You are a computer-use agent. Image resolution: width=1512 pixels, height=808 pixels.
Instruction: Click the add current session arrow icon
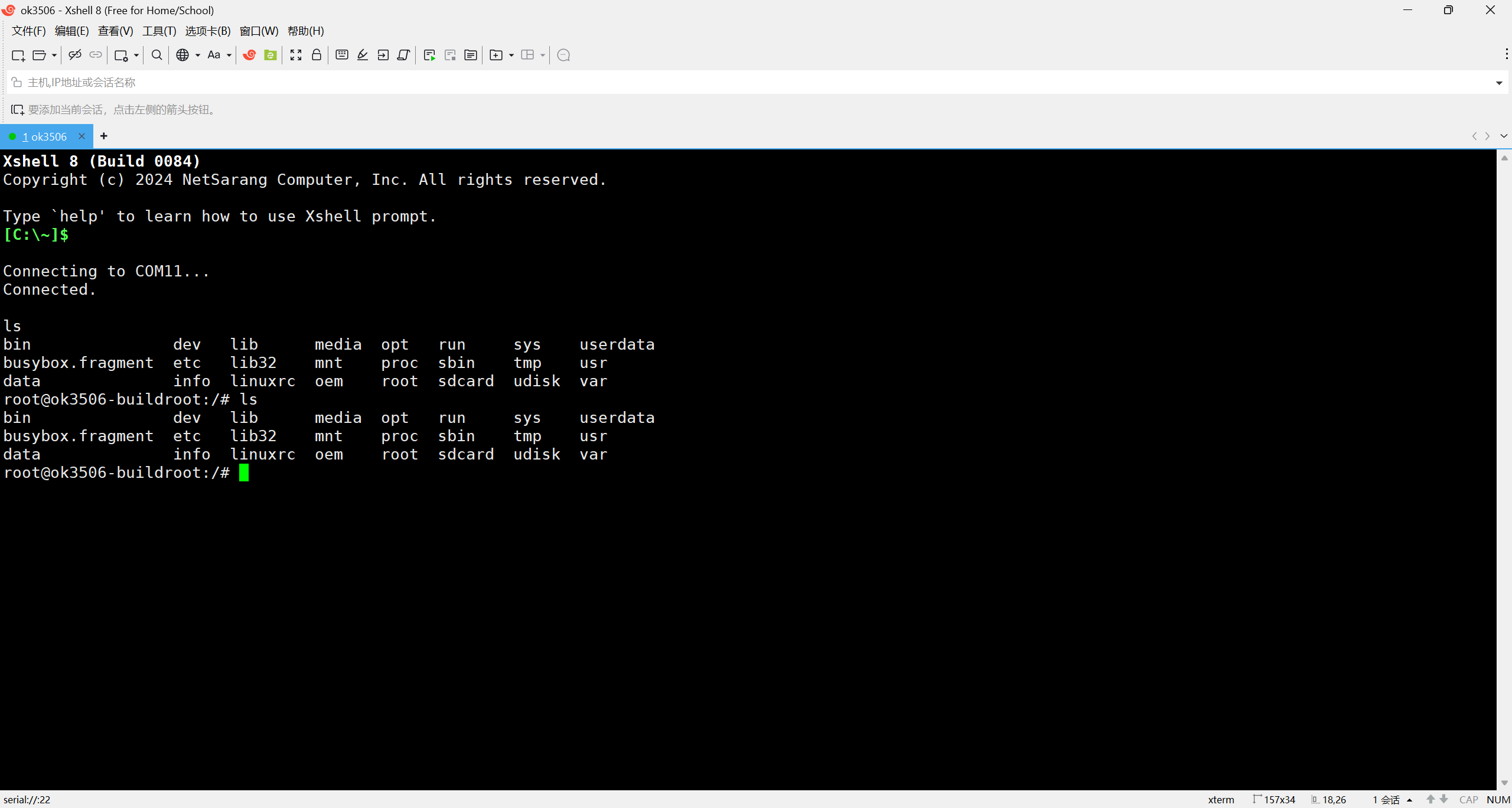pyautogui.click(x=17, y=109)
